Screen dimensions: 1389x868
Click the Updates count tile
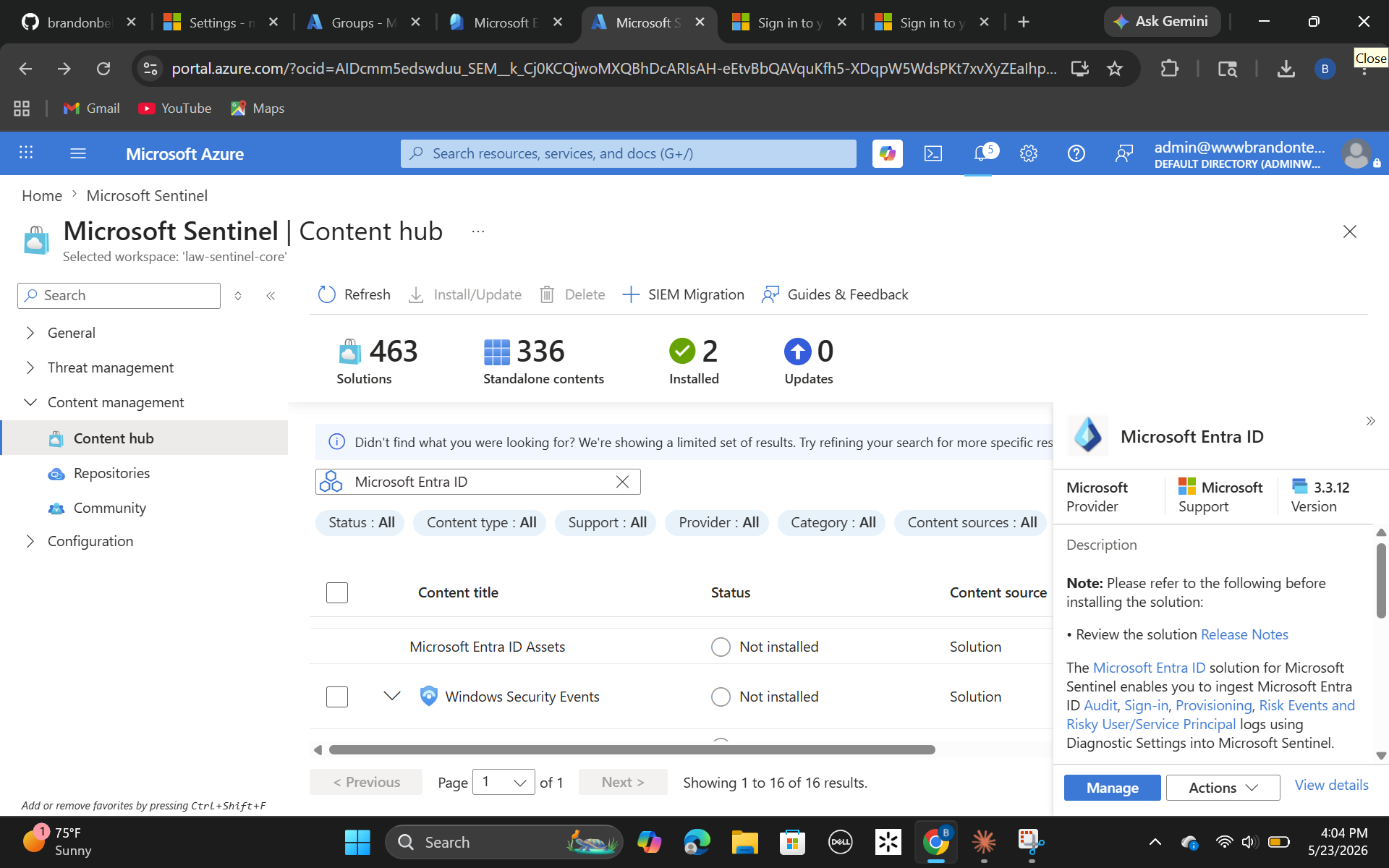click(x=809, y=361)
